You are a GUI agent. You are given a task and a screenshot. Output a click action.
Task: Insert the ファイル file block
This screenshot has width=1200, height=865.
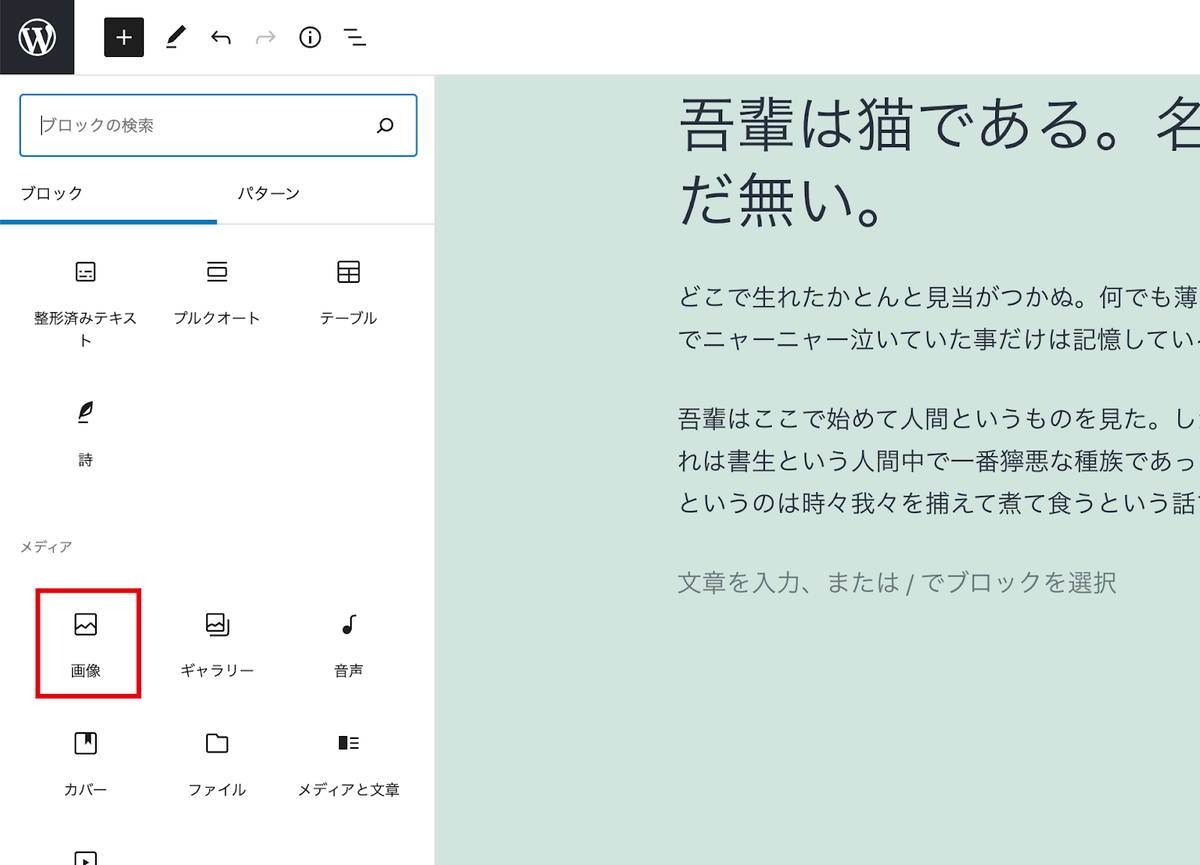click(217, 763)
